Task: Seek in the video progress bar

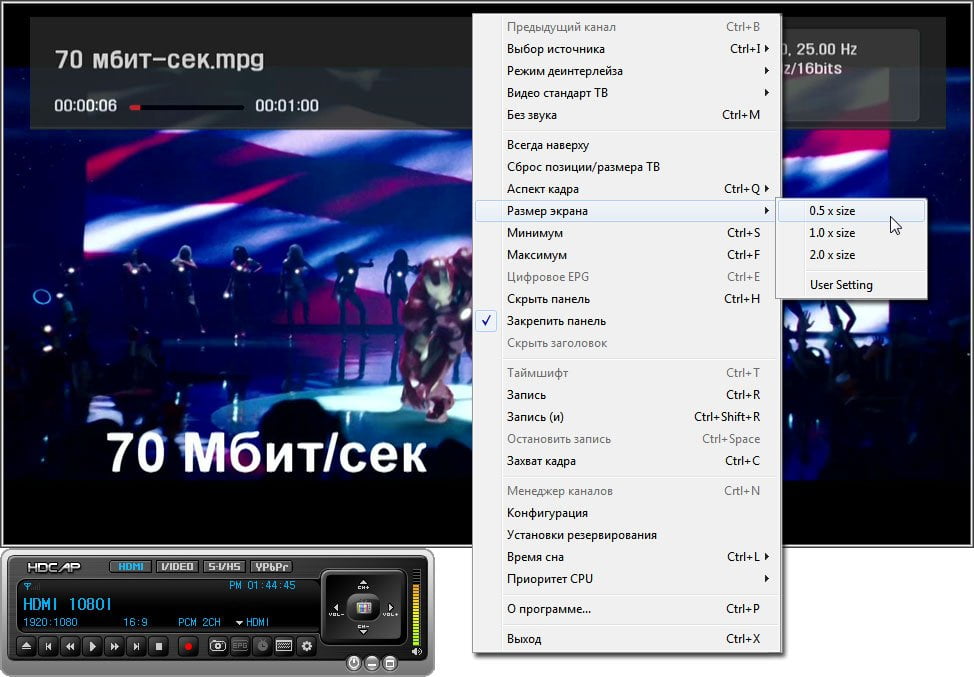Action: coord(186,107)
